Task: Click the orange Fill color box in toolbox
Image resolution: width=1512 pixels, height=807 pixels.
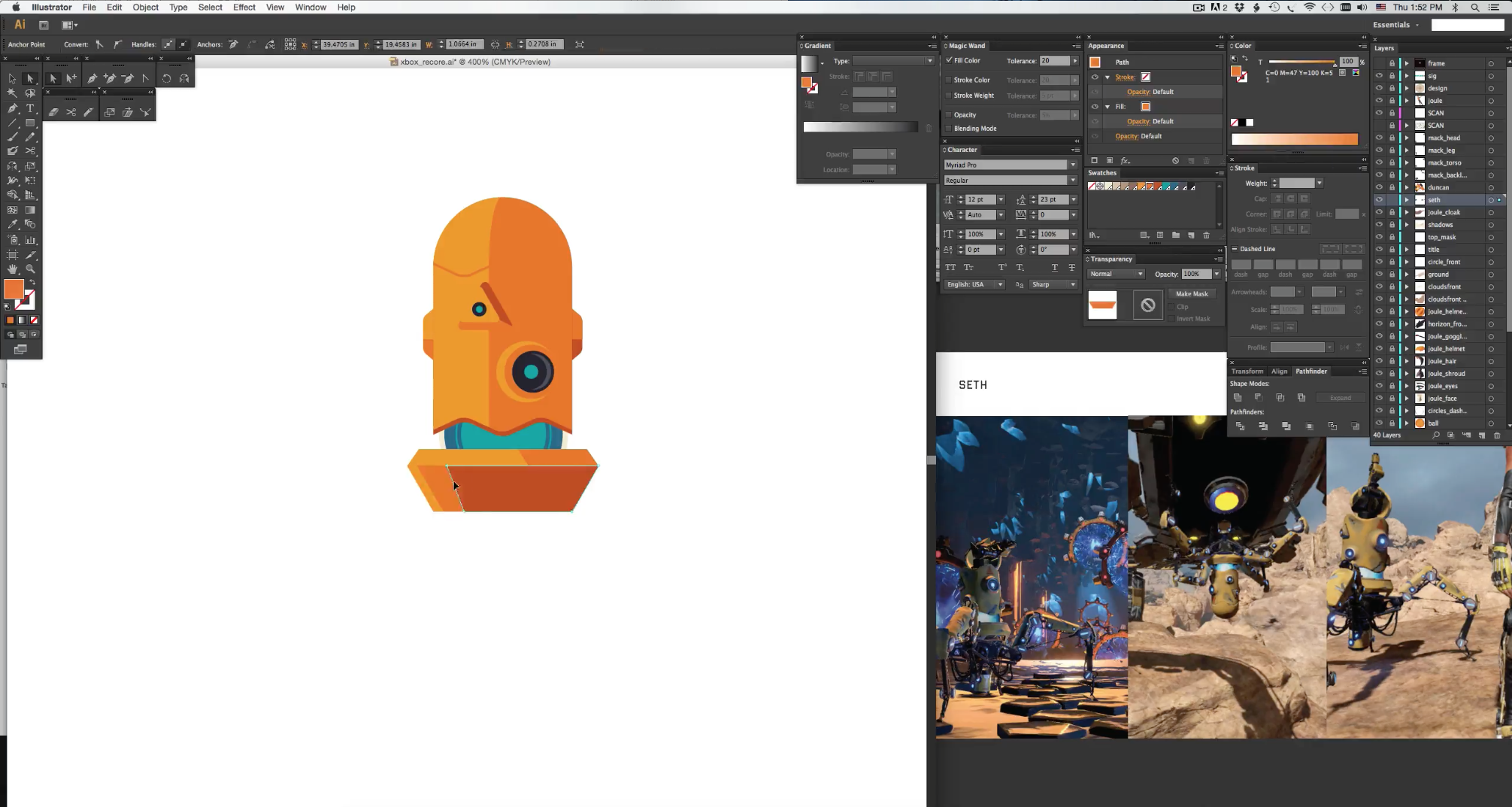Action: pyautogui.click(x=14, y=290)
